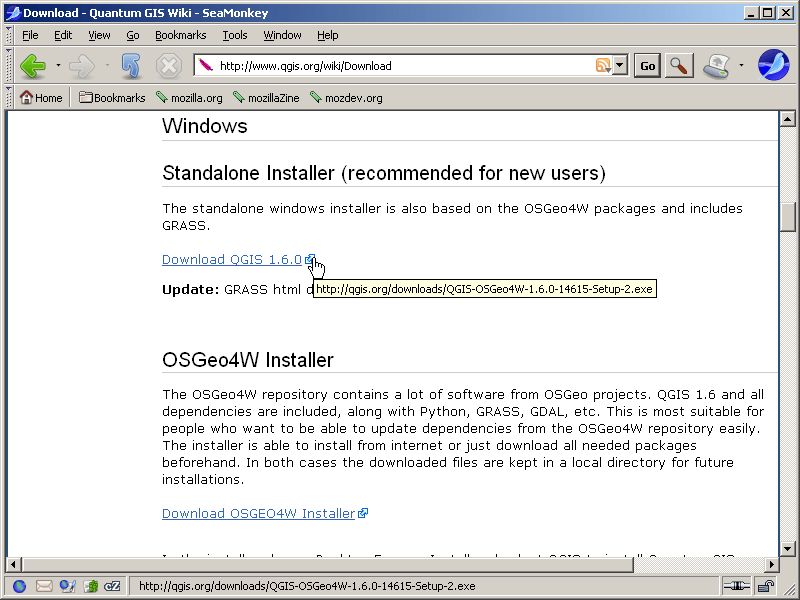Expand the Print button dropdown arrow

click(x=741, y=65)
